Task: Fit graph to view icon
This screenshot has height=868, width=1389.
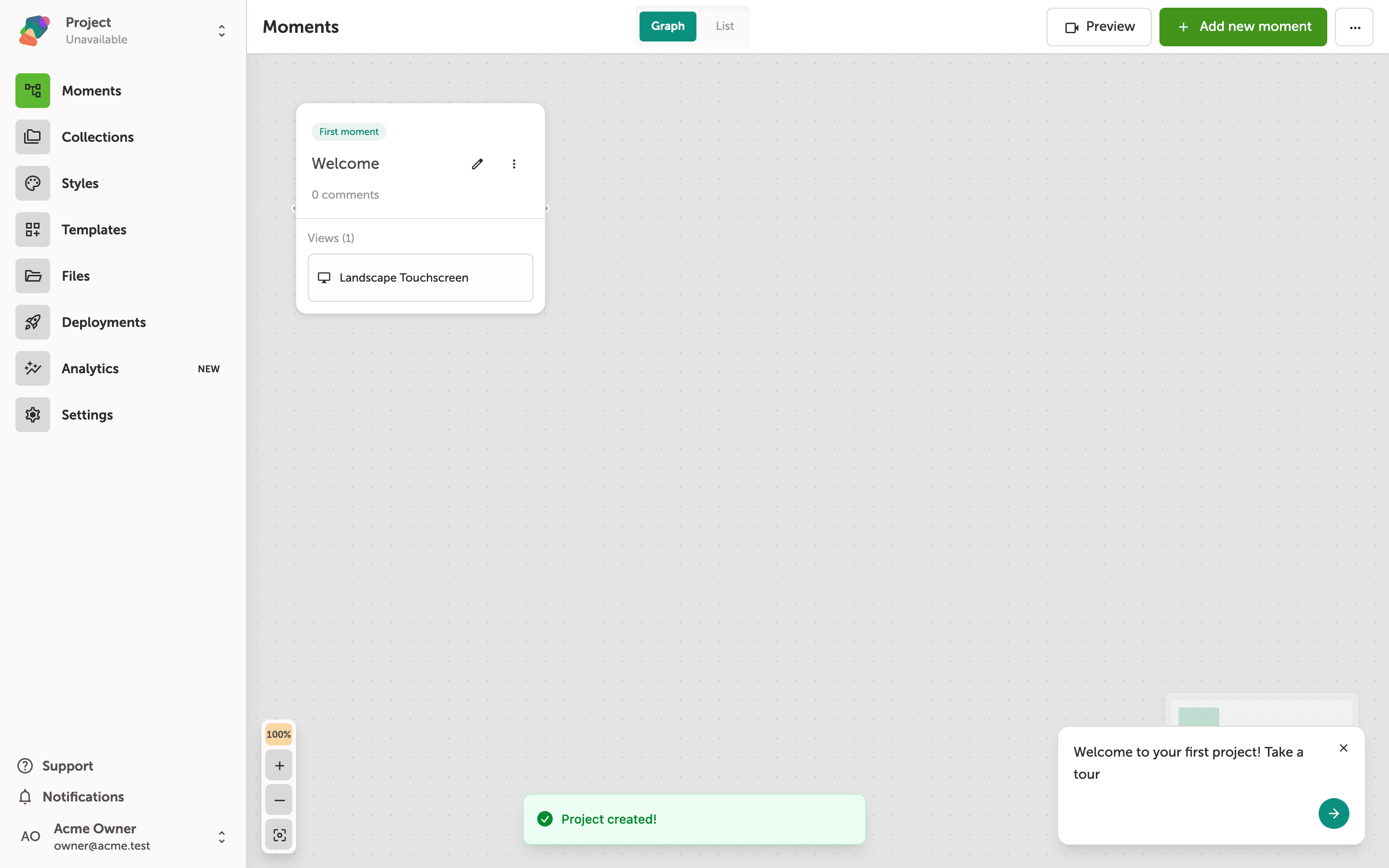Action: [279, 835]
